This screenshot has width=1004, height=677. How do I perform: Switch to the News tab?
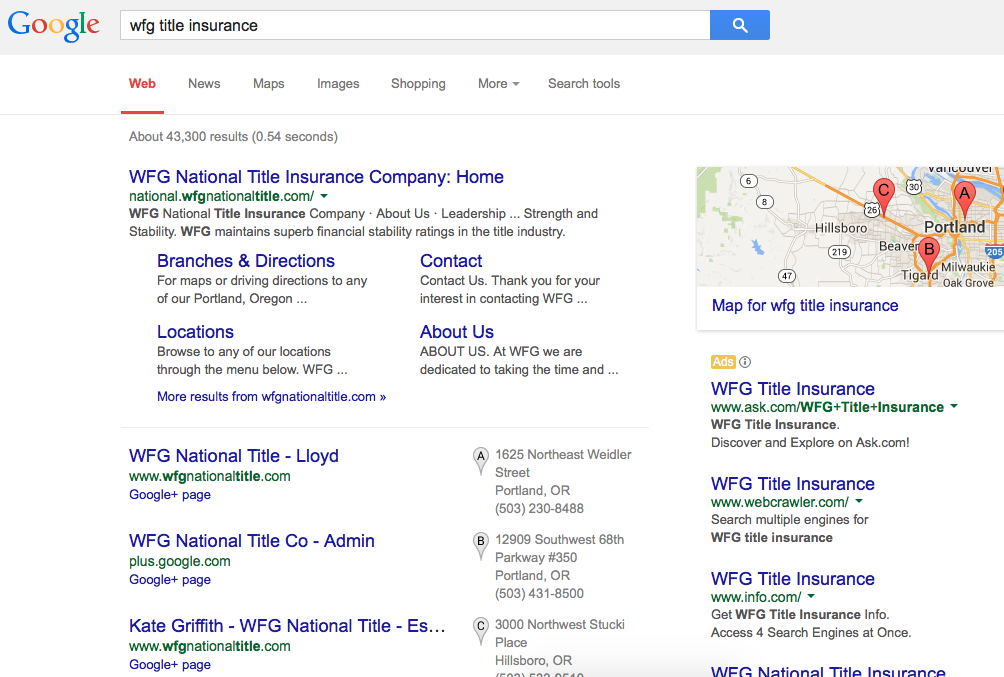[x=204, y=84]
